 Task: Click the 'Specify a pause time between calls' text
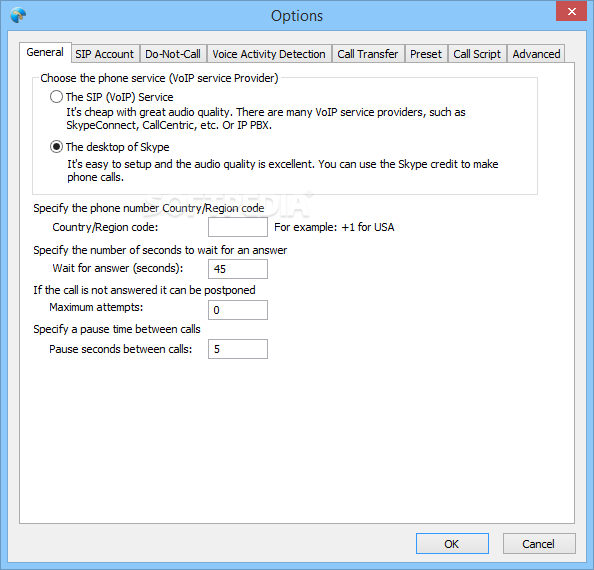pyautogui.click(x=117, y=329)
